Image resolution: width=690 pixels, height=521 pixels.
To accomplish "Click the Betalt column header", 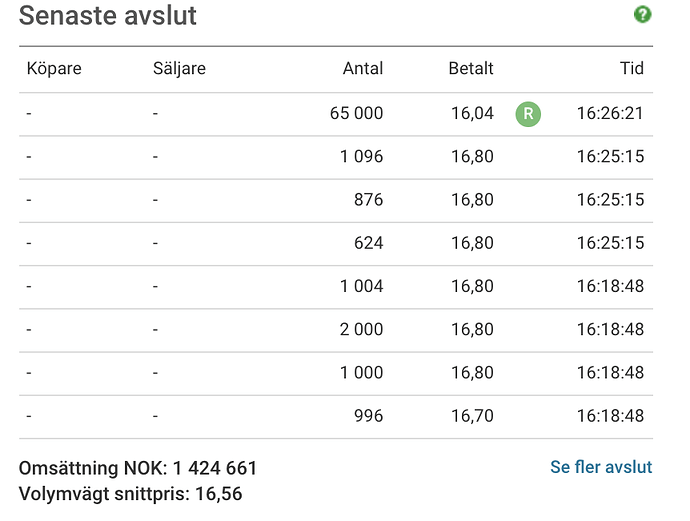I will pyautogui.click(x=471, y=68).
